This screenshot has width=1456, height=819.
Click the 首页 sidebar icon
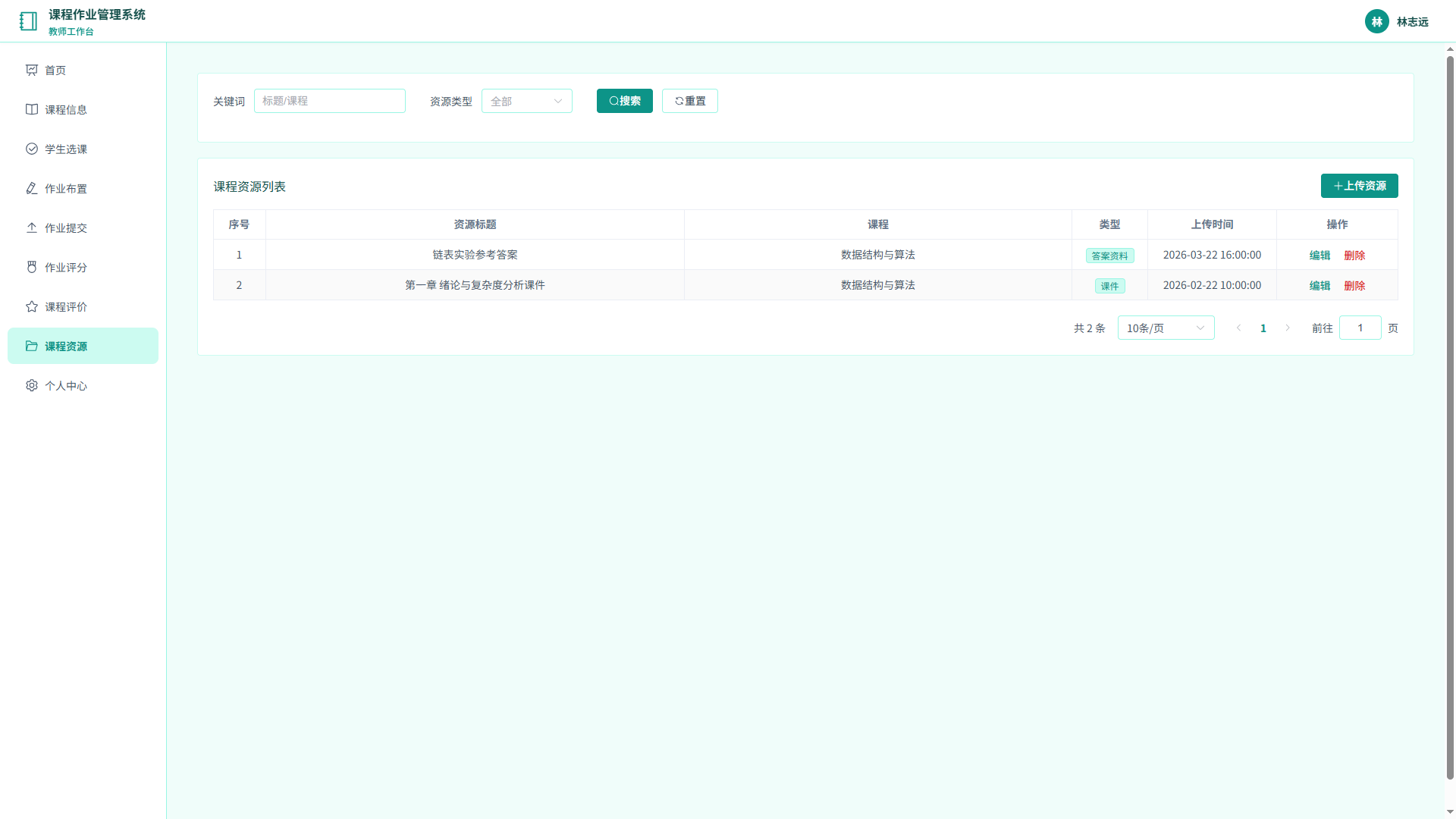[x=32, y=70]
